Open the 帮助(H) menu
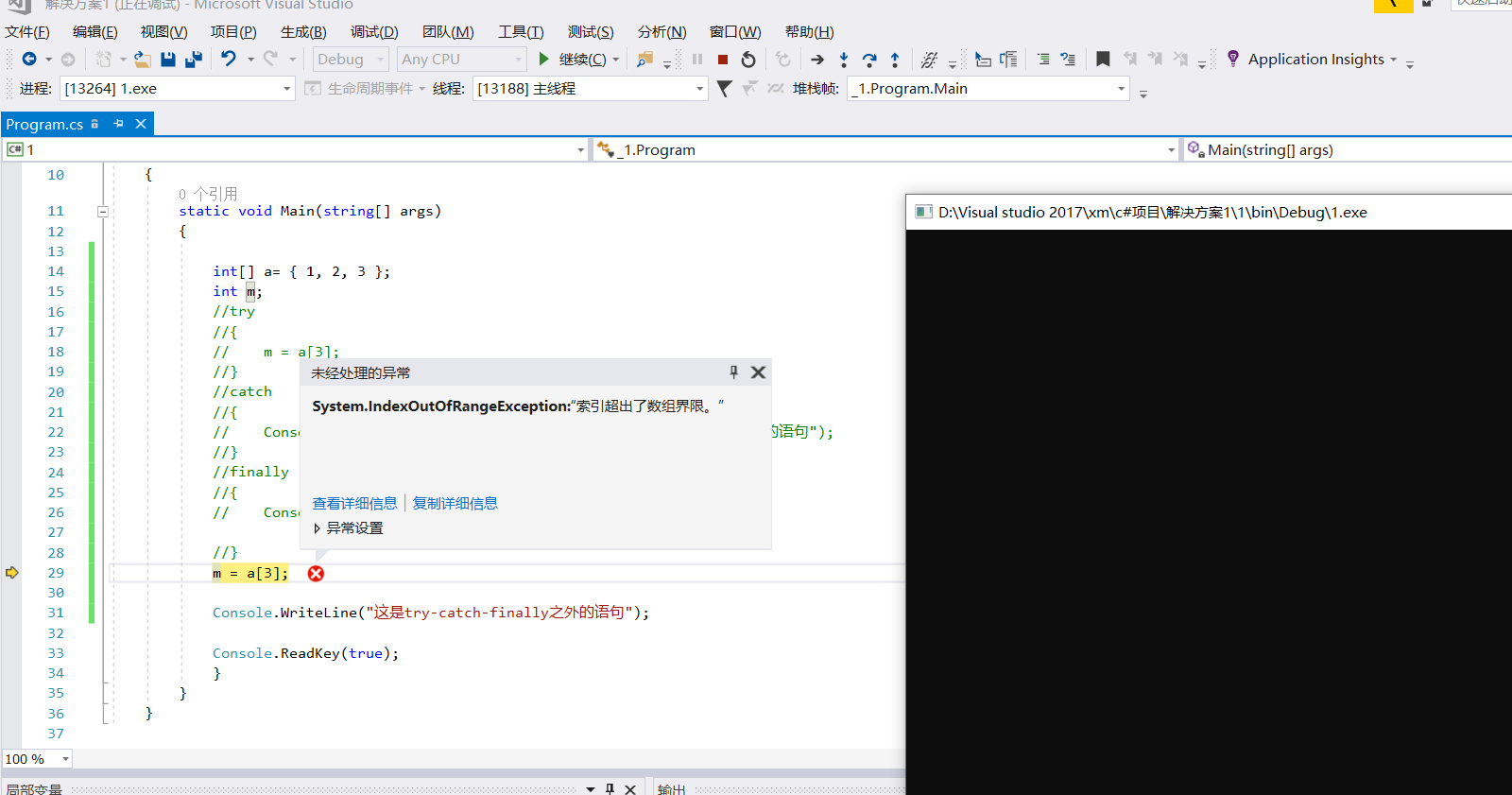This screenshot has height=795, width=1512. pyautogui.click(x=809, y=32)
